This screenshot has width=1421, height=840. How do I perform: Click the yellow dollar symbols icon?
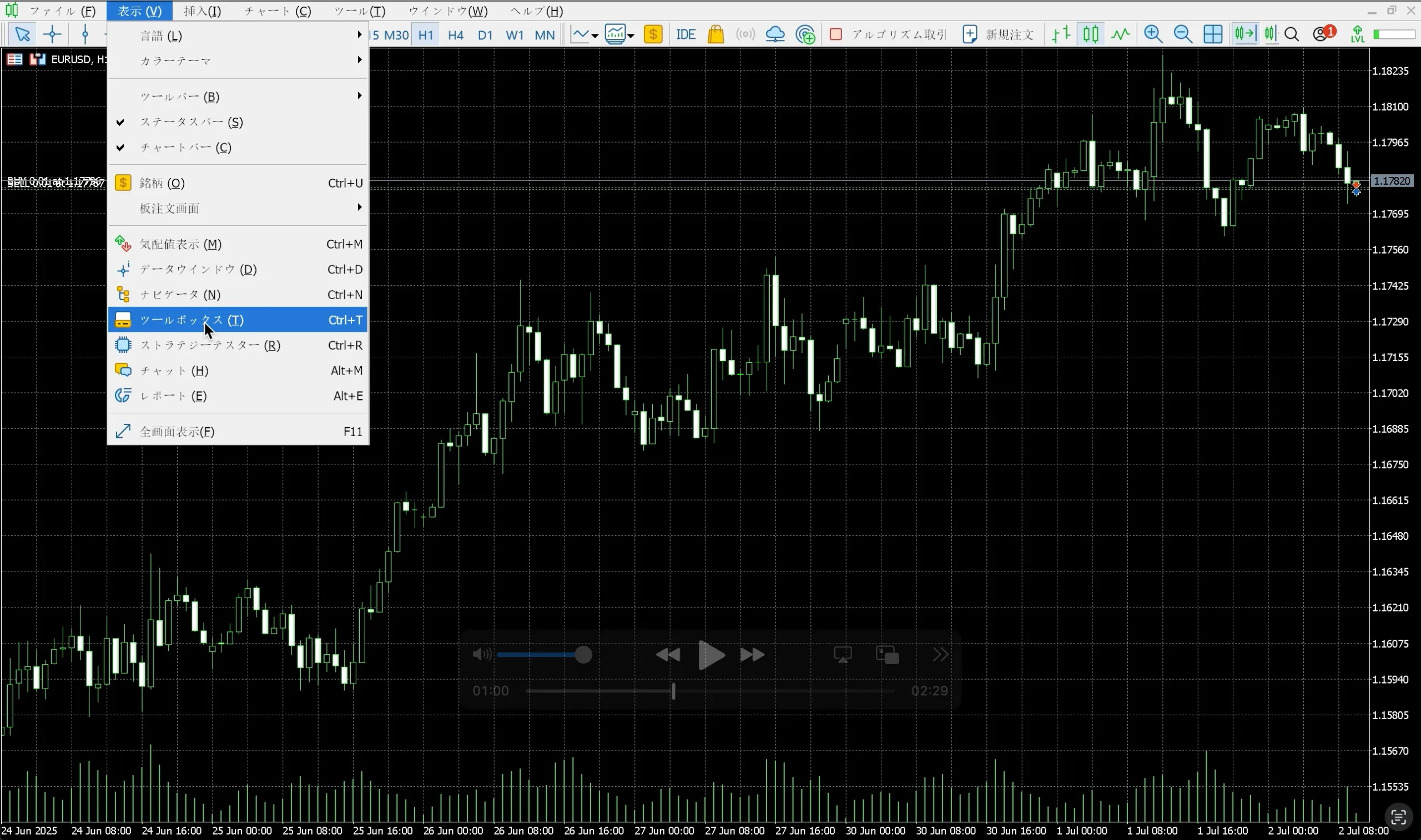pos(653,34)
